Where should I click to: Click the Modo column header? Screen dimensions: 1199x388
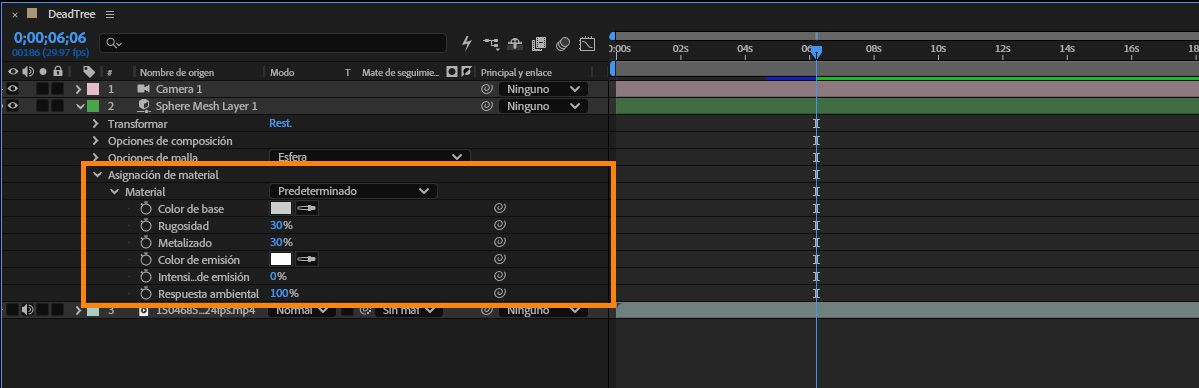(282, 73)
